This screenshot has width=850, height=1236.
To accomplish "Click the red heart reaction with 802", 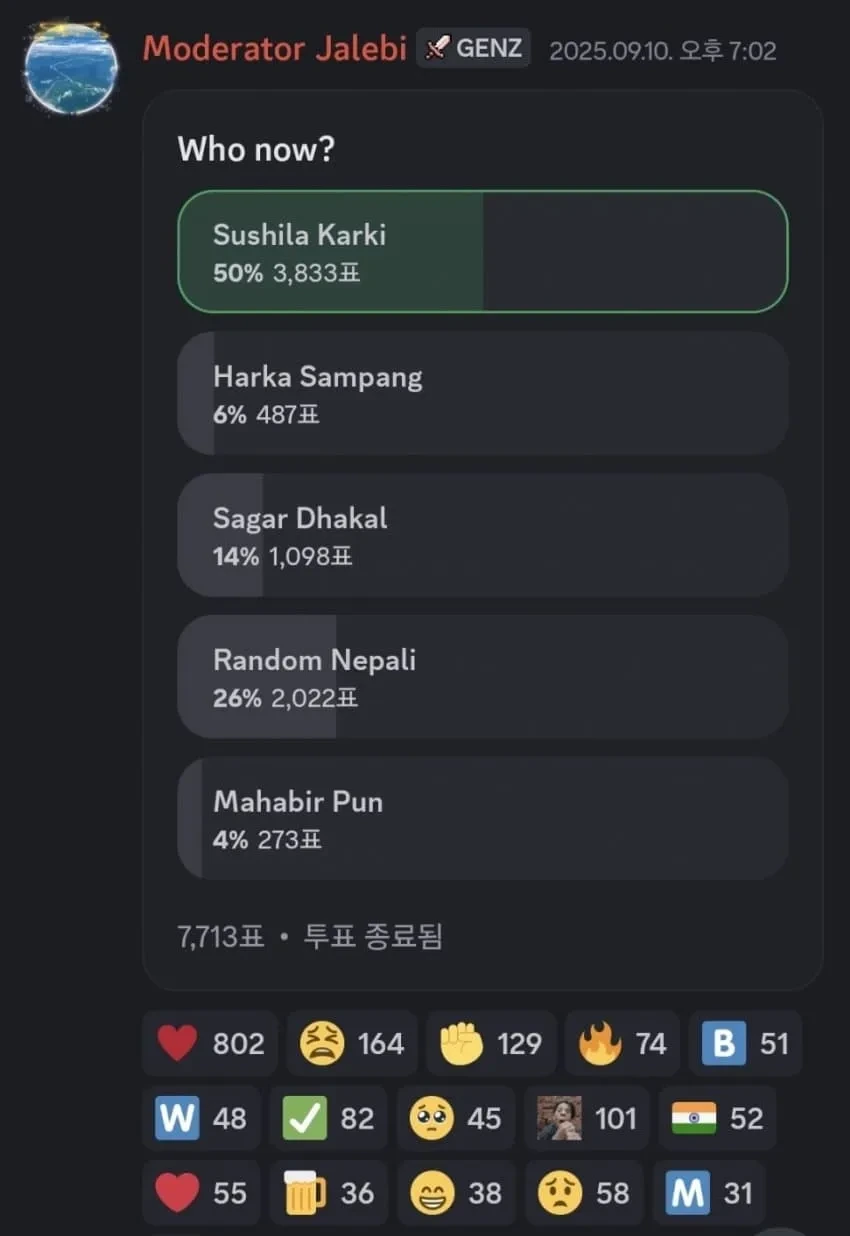I will 211,1044.
